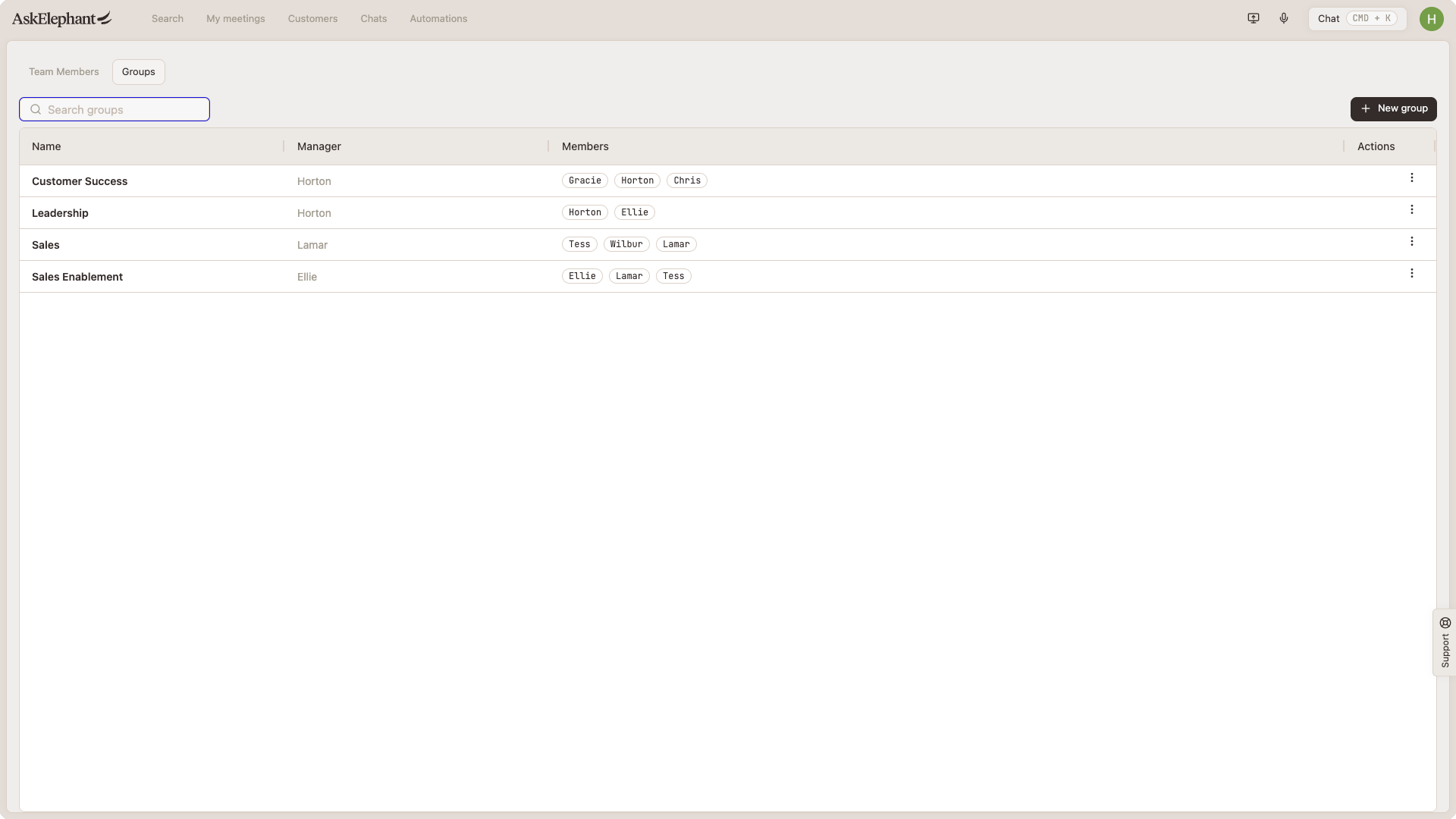
Task: Click the Name column header
Action: [x=46, y=146]
